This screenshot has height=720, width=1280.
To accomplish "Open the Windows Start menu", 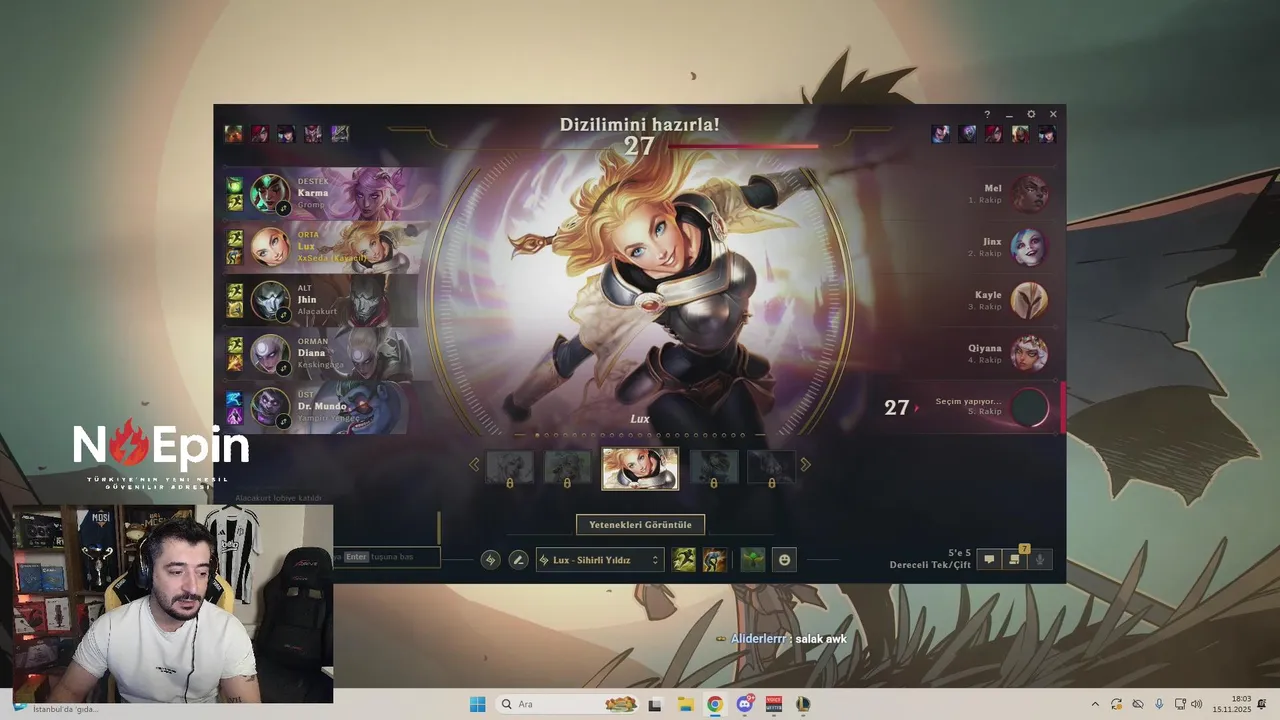I will (x=477, y=704).
